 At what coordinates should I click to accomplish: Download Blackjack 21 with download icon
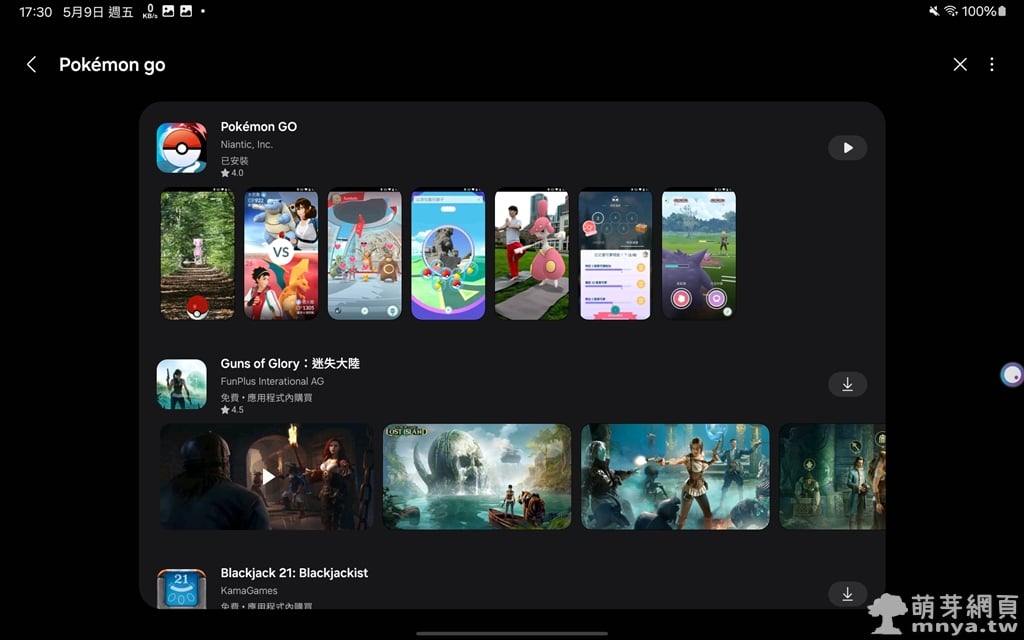click(847, 594)
